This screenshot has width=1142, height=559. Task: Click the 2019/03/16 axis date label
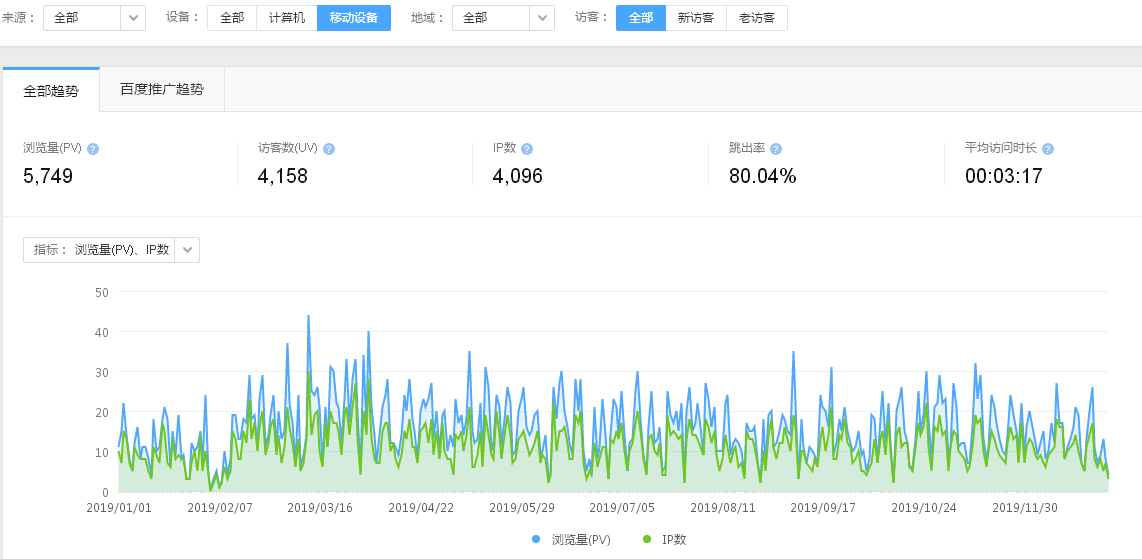[320, 507]
